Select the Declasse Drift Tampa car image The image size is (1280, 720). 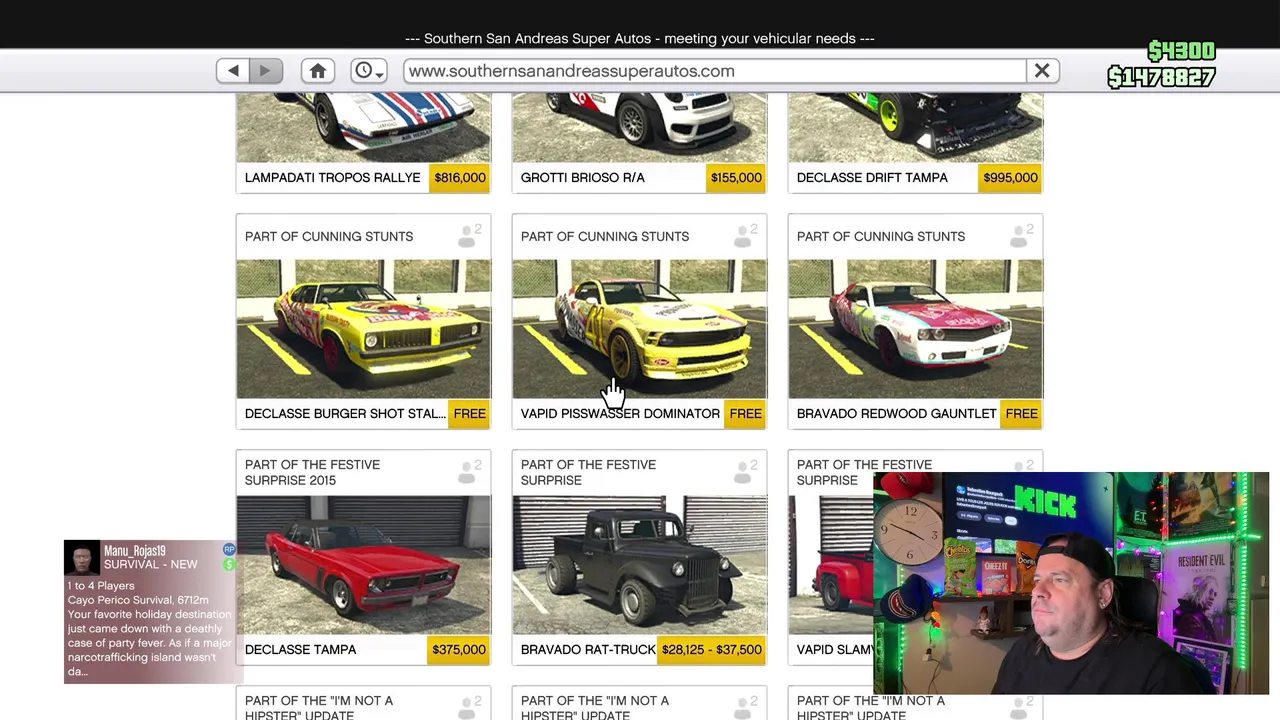[916, 127]
